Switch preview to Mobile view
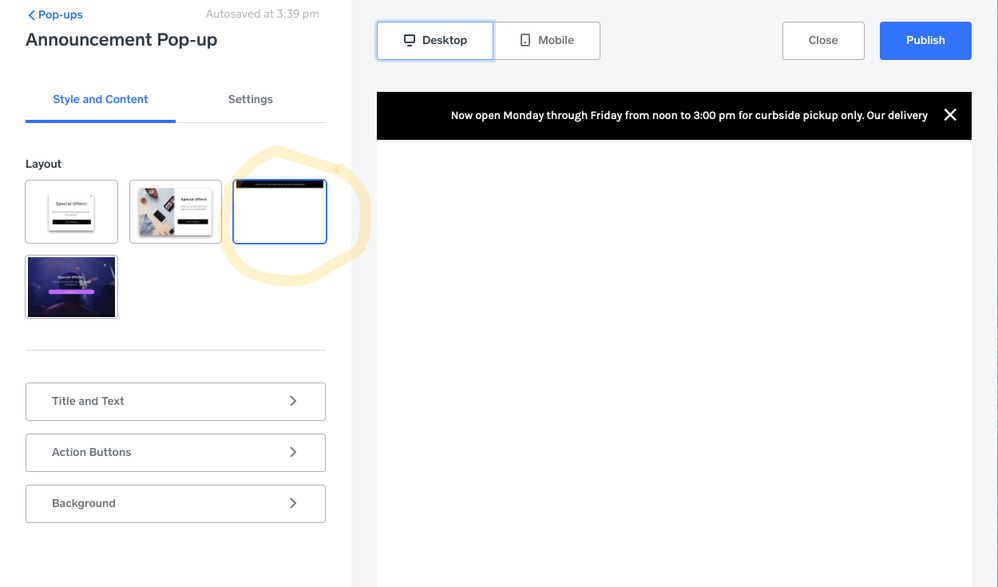The image size is (998, 587). 547,40
